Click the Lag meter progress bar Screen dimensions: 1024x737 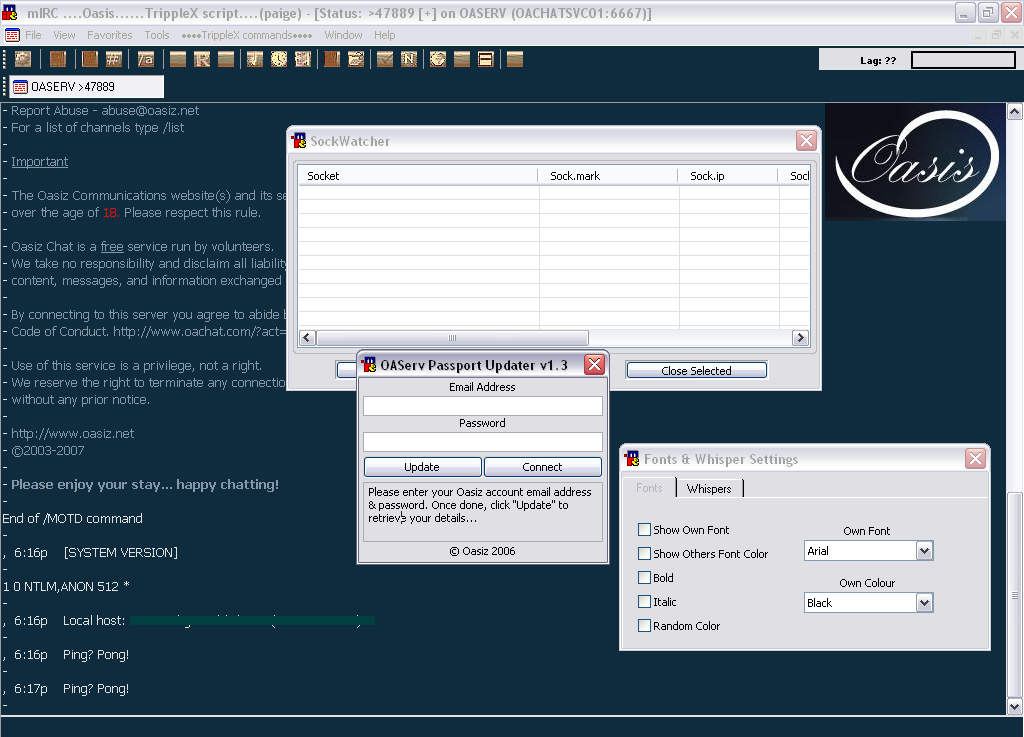pyautogui.click(x=963, y=60)
